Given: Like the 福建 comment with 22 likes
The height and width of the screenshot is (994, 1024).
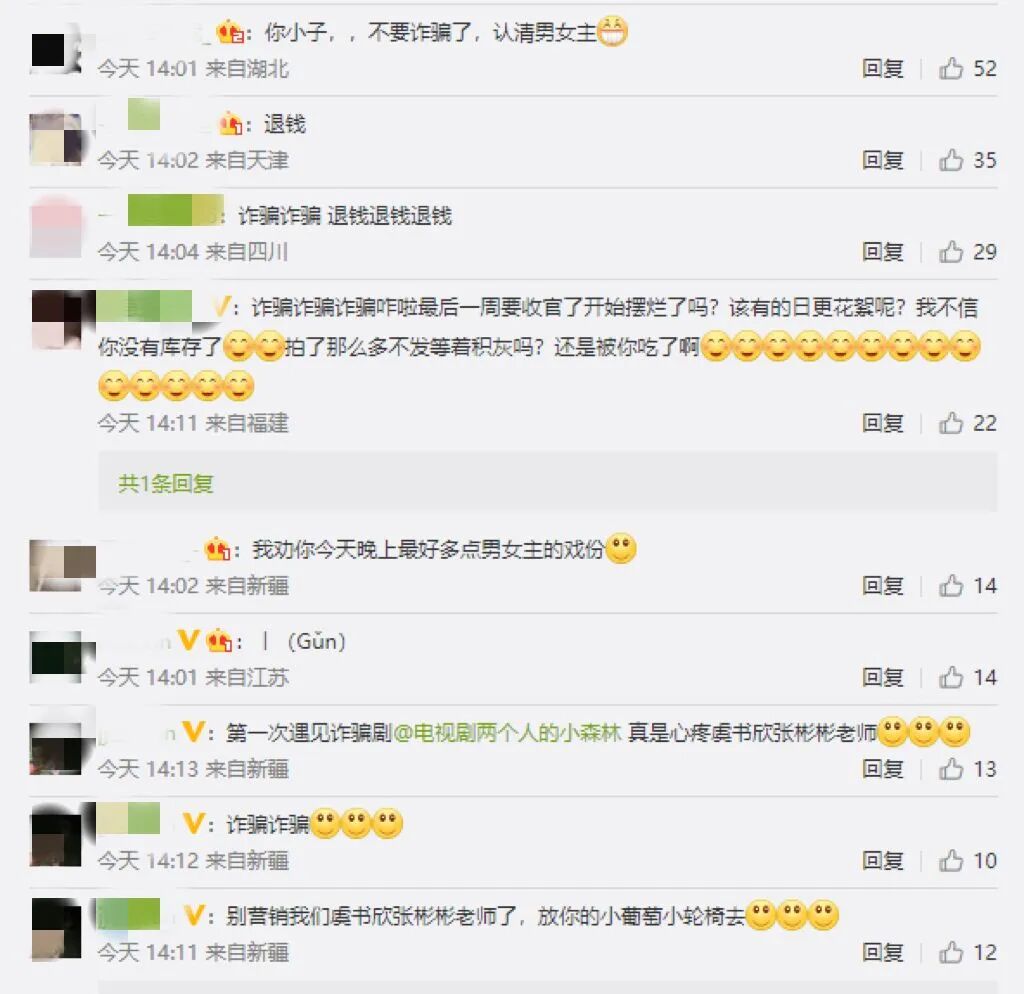Looking at the screenshot, I should point(967,423).
